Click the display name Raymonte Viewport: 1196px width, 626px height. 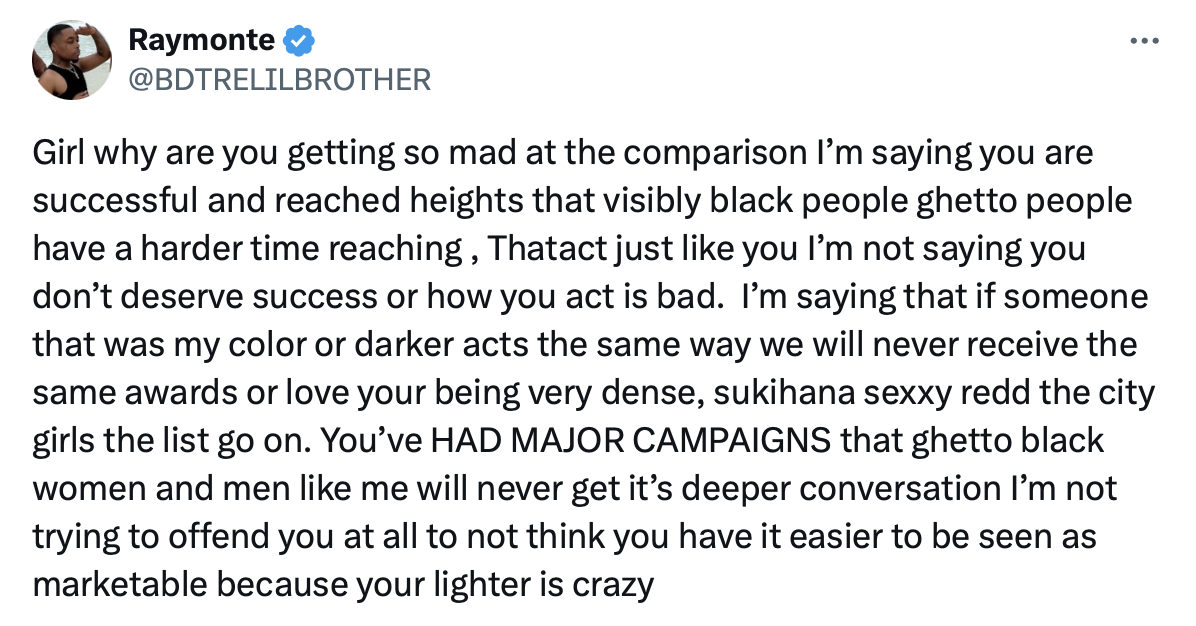click(201, 40)
